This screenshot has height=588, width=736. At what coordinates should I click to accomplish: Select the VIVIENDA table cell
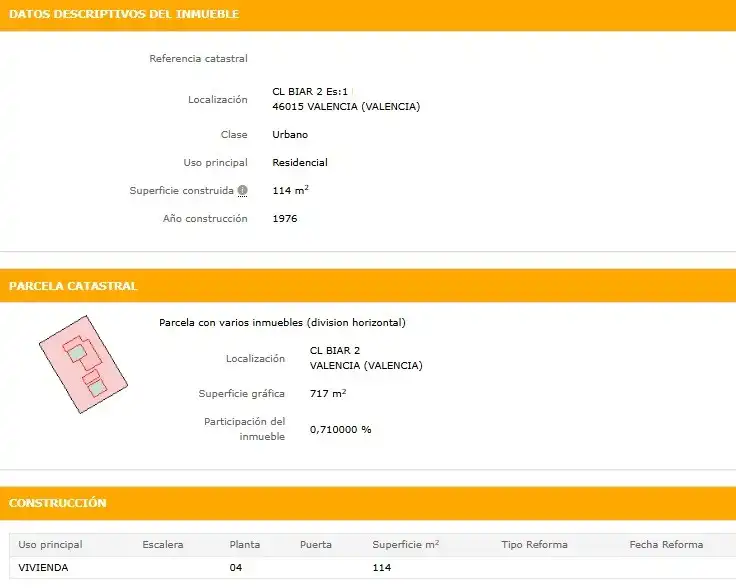pos(43,568)
